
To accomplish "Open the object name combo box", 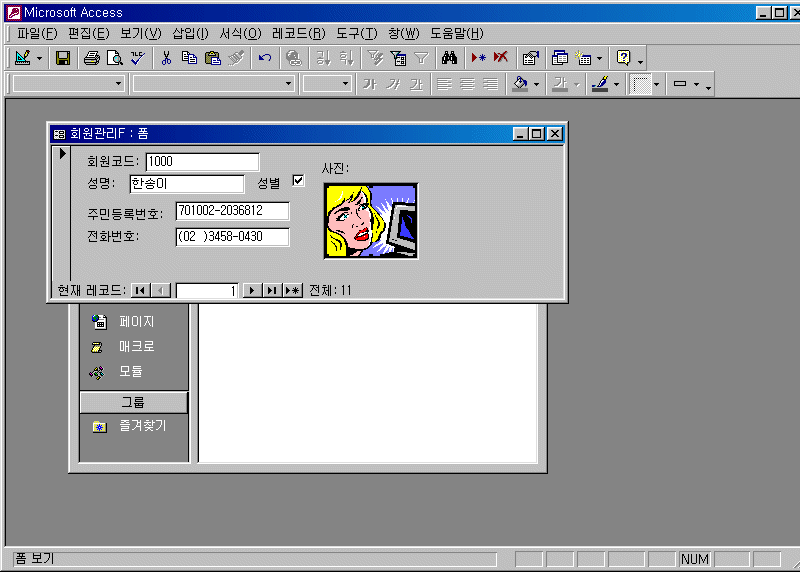I will (x=118, y=84).
